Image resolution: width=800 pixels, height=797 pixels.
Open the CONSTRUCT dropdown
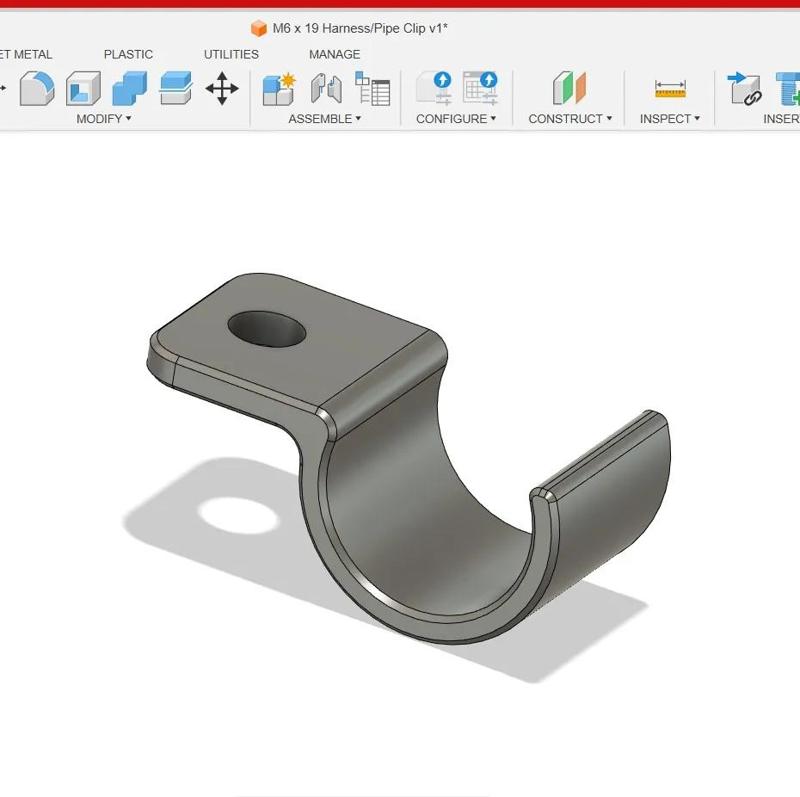[569, 118]
